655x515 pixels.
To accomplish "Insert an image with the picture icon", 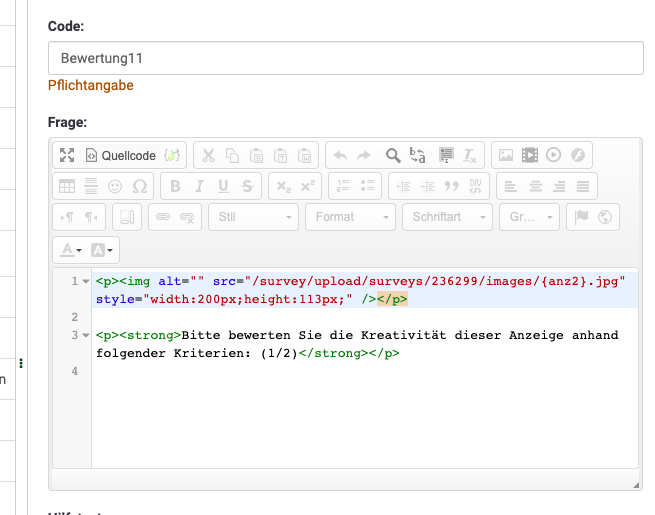I will pos(506,155).
